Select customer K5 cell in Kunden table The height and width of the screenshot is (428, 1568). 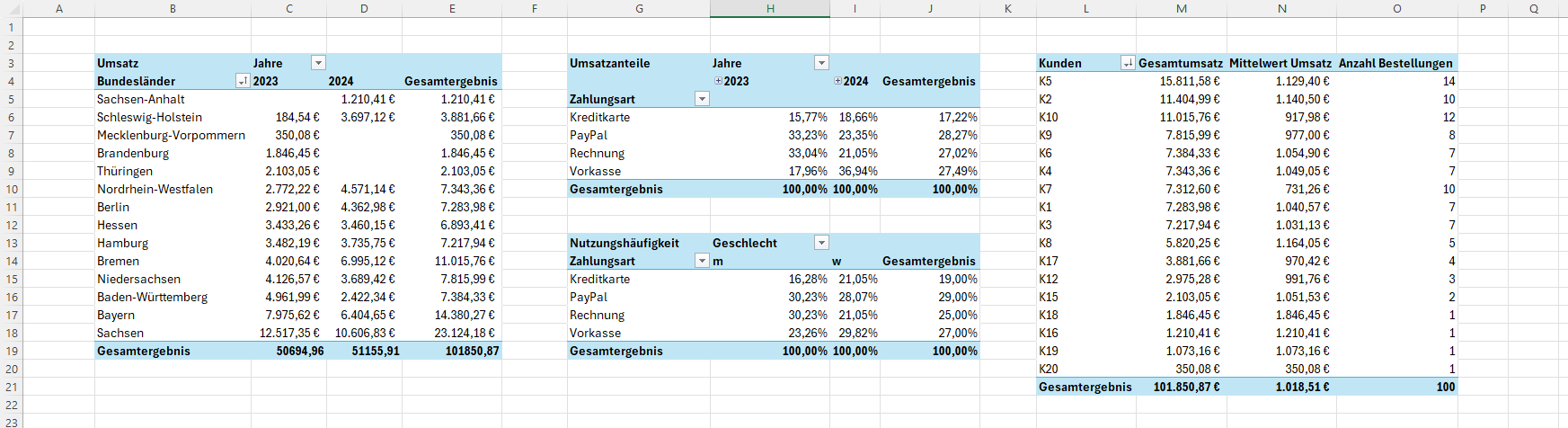pyautogui.click(x=1045, y=81)
